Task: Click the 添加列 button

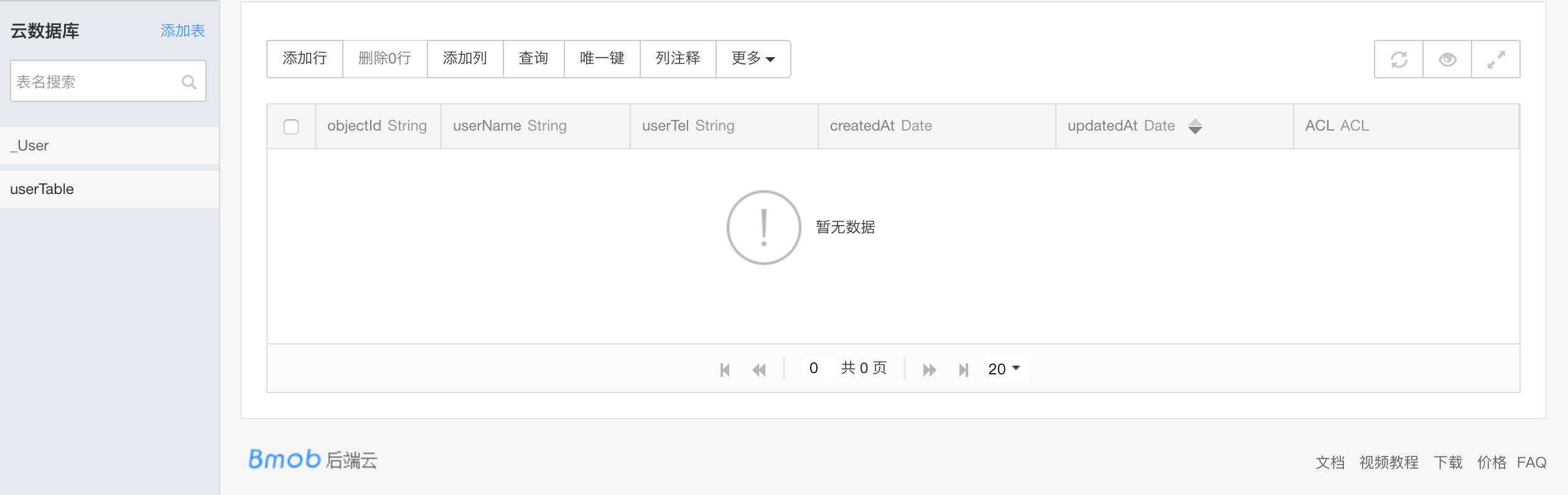Action: coord(465,59)
